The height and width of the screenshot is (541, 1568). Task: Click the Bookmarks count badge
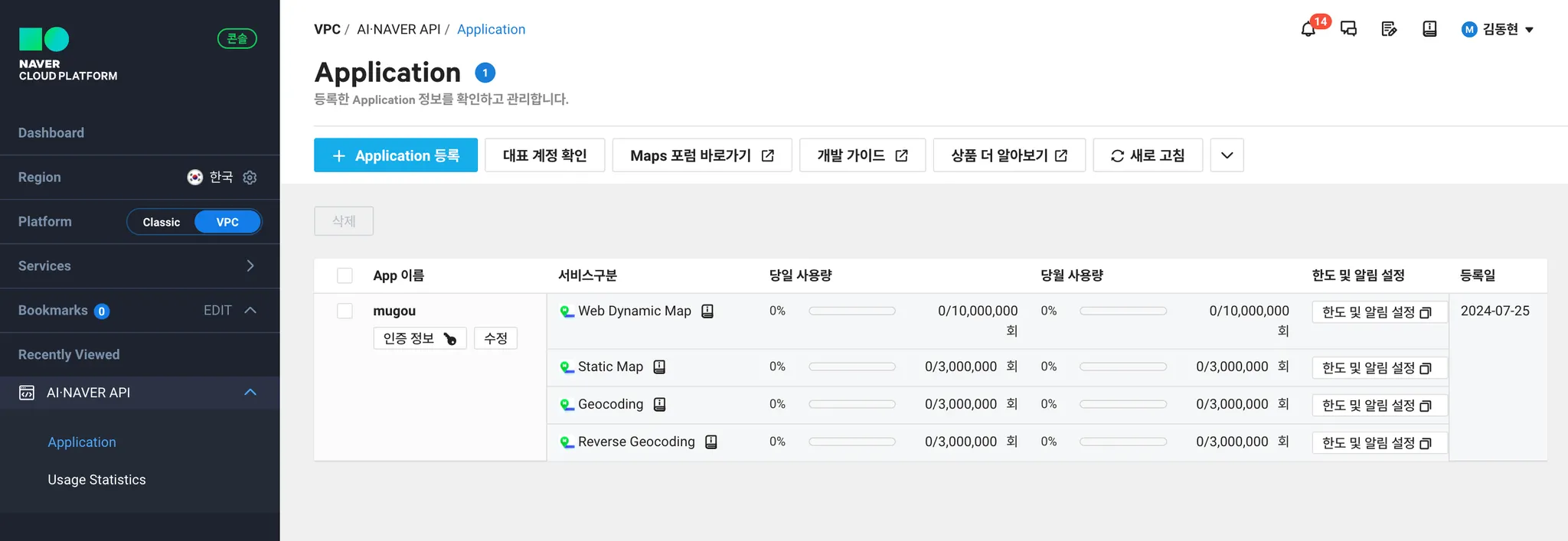102,311
